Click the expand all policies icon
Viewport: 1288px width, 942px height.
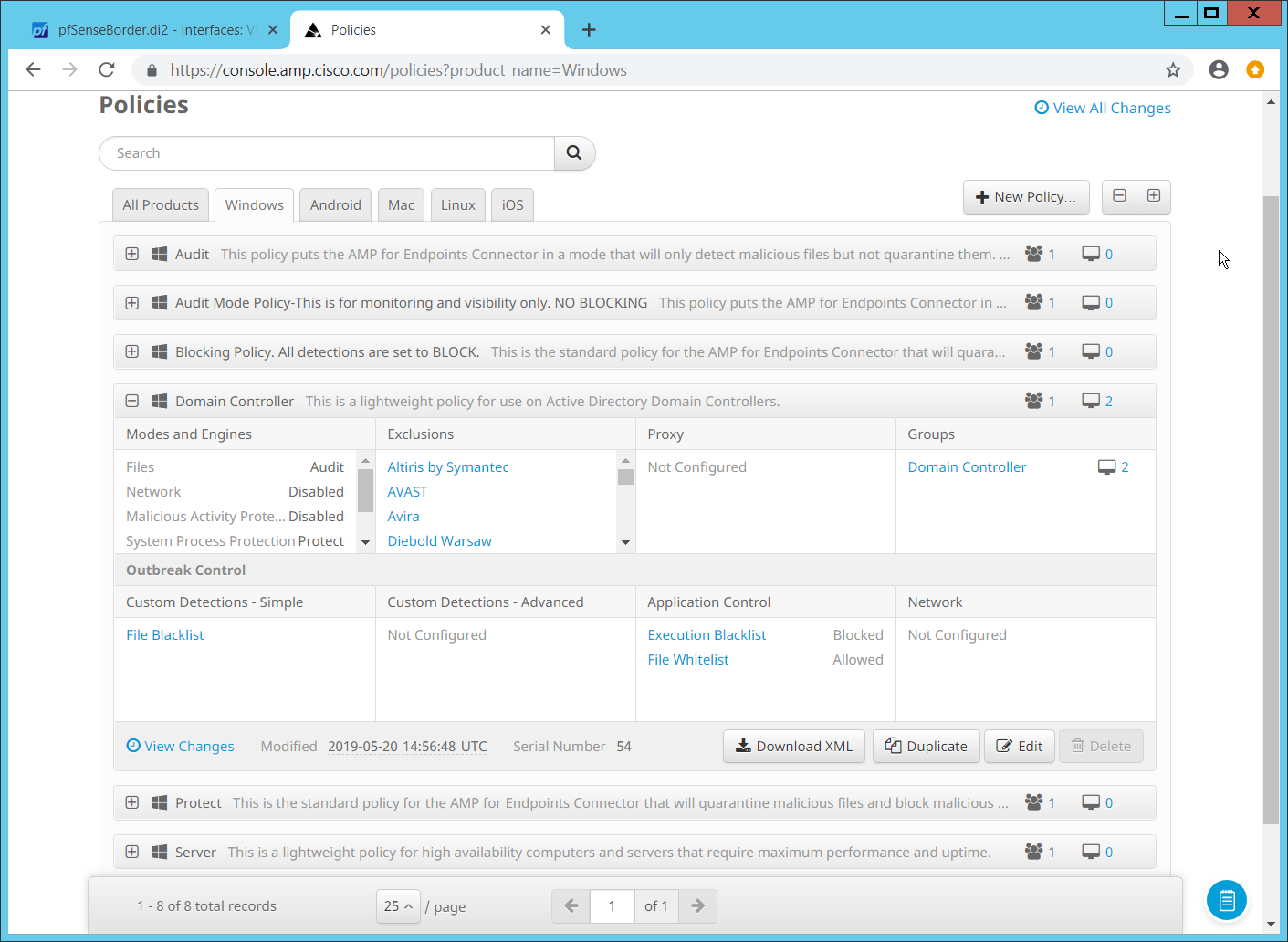click(1154, 196)
